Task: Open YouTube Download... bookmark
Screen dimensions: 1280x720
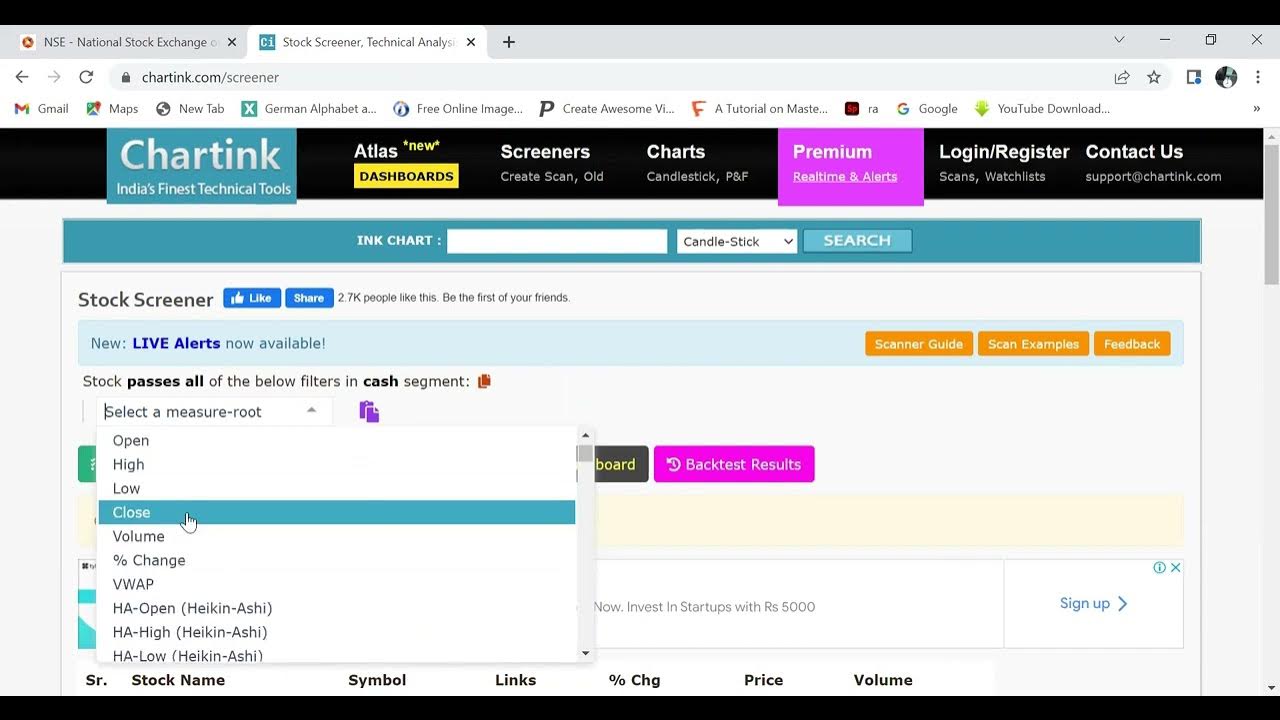Action: pyautogui.click(x=1042, y=109)
